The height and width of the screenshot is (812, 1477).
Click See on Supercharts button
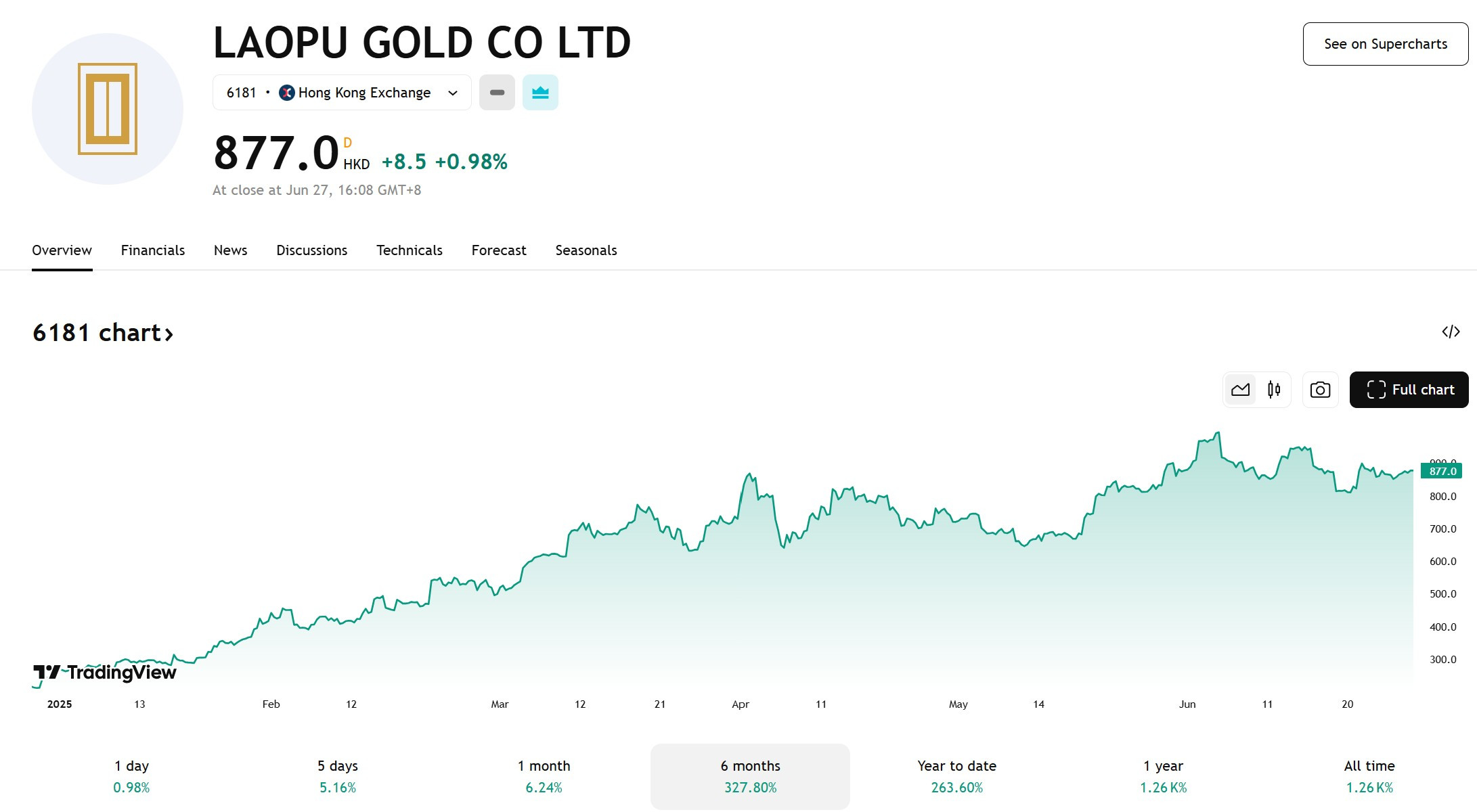tap(1386, 44)
